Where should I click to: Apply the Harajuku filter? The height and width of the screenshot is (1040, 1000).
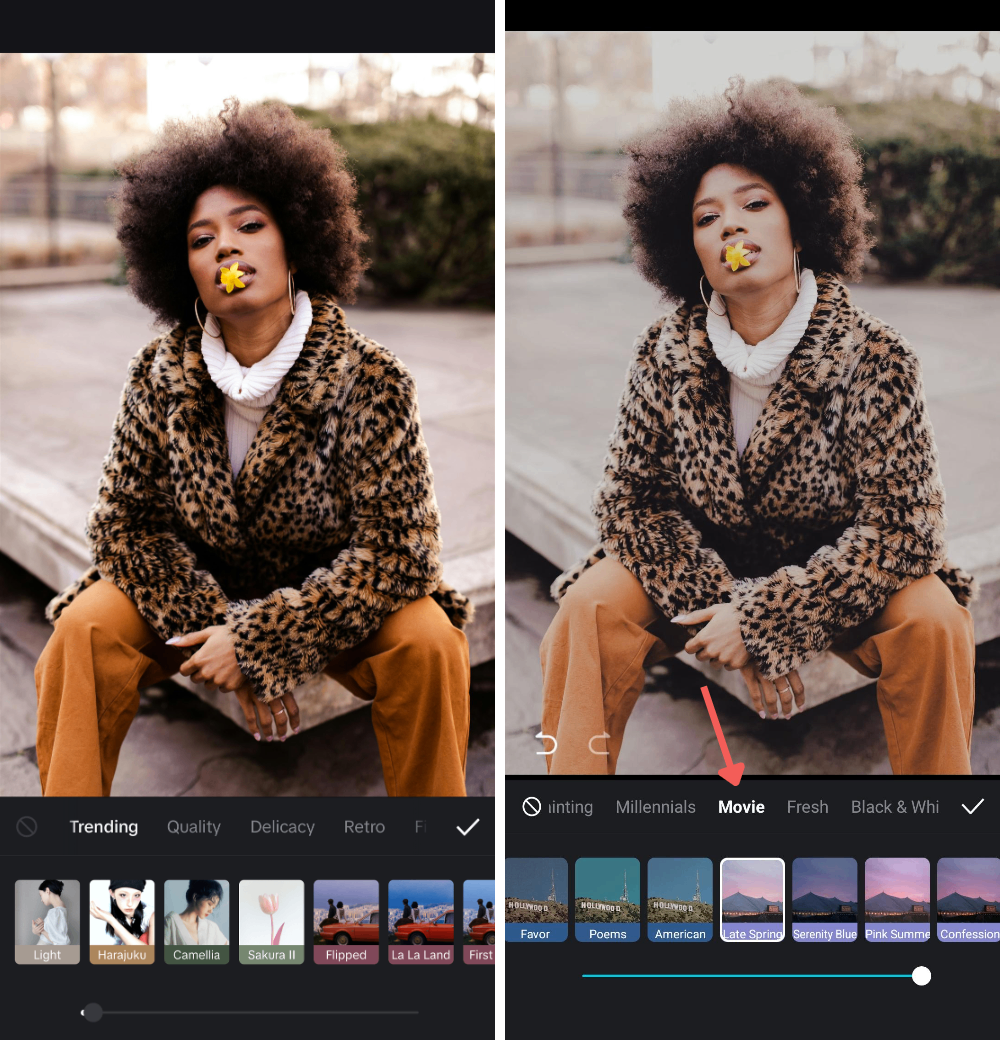point(122,921)
